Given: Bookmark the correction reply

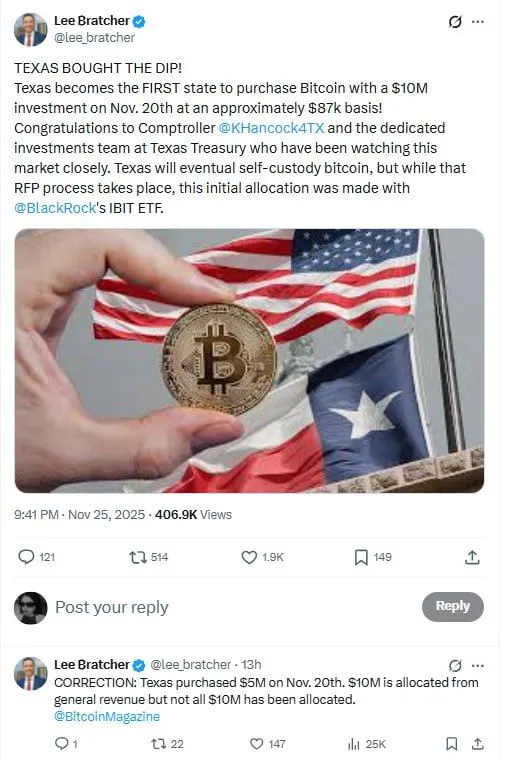Looking at the screenshot, I should 451,744.
